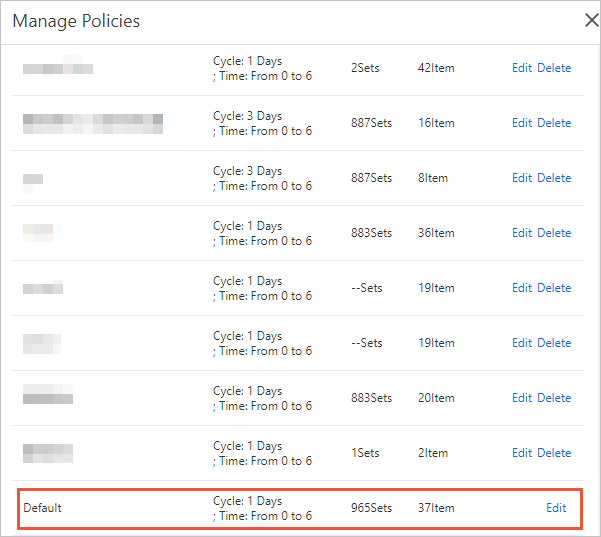Edit the policy with 2Item
Viewport: 601px width, 537px height.
tap(522, 453)
